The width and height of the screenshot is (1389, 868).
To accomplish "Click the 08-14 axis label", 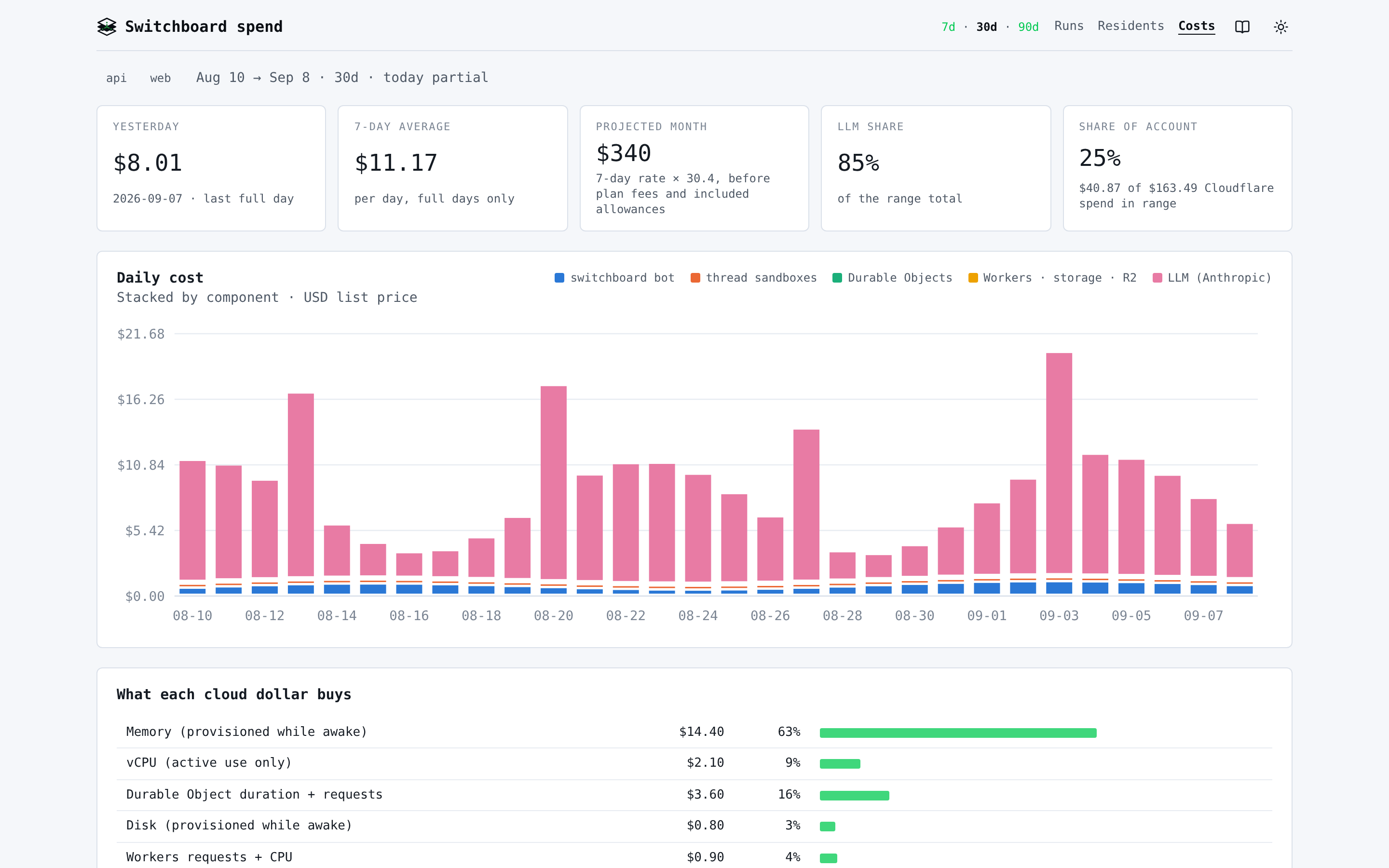I will [x=337, y=616].
